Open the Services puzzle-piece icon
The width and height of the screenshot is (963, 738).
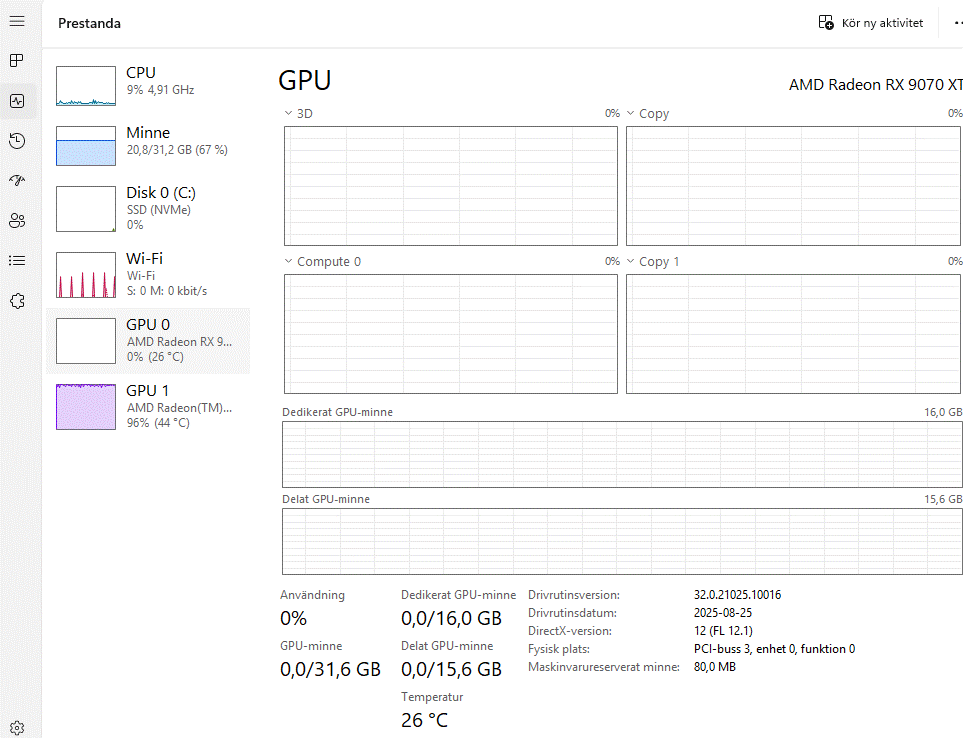point(17,301)
